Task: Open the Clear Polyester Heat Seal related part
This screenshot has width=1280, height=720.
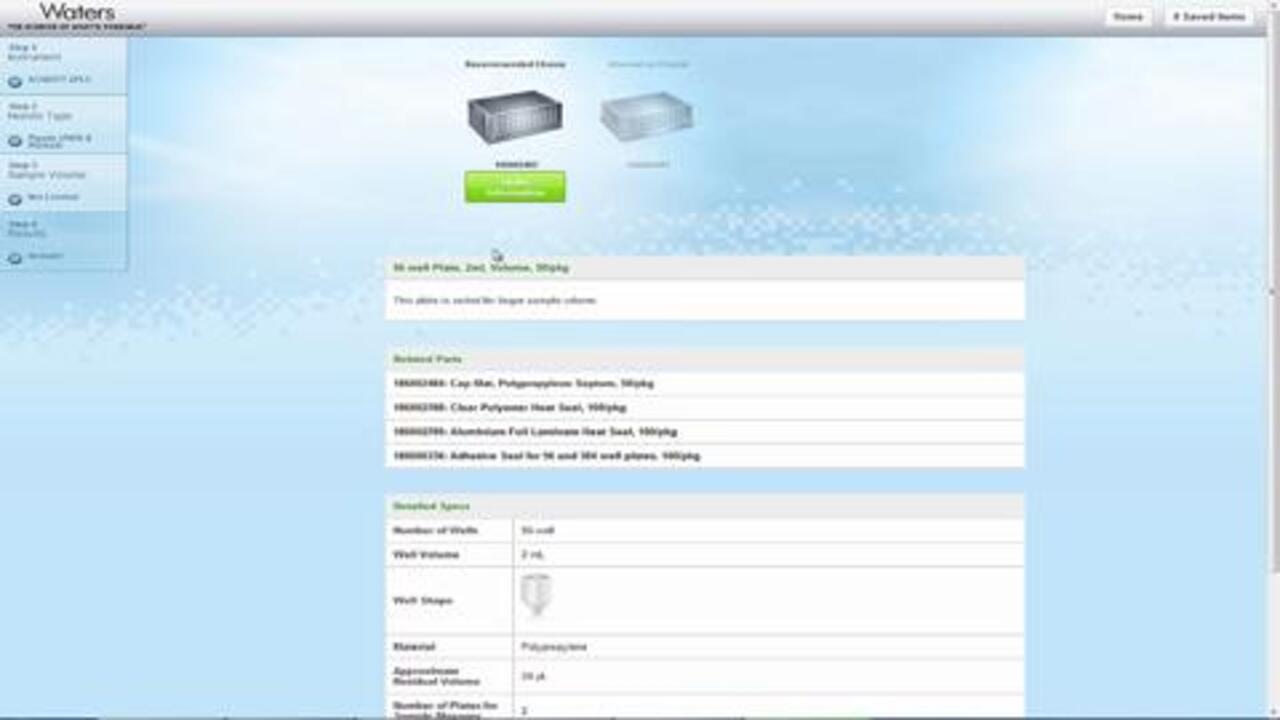Action: point(509,408)
